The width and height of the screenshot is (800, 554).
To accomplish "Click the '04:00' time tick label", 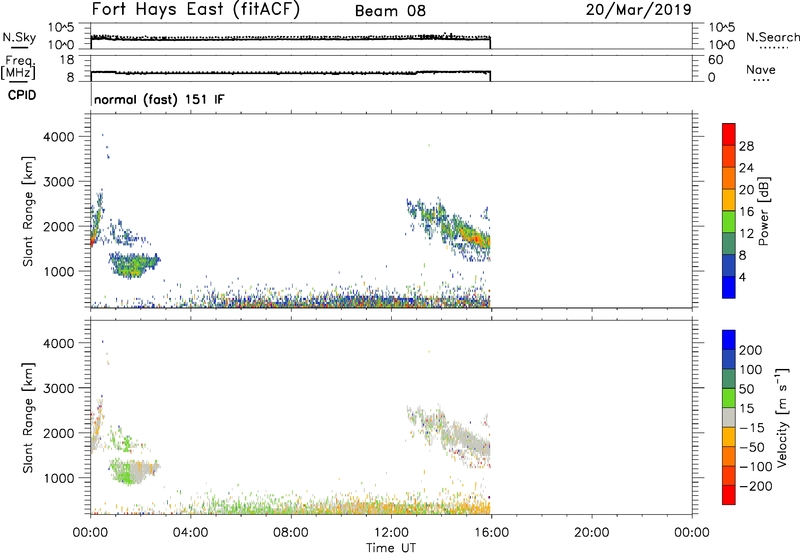I will pyautogui.click(x=191, y=533).
